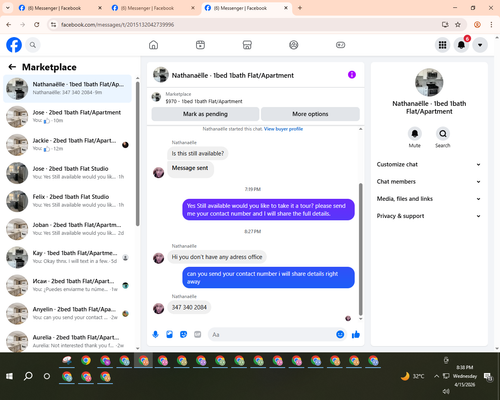Search within this conversation
This screenshot has height=400, width=500.
click(443, 134)
